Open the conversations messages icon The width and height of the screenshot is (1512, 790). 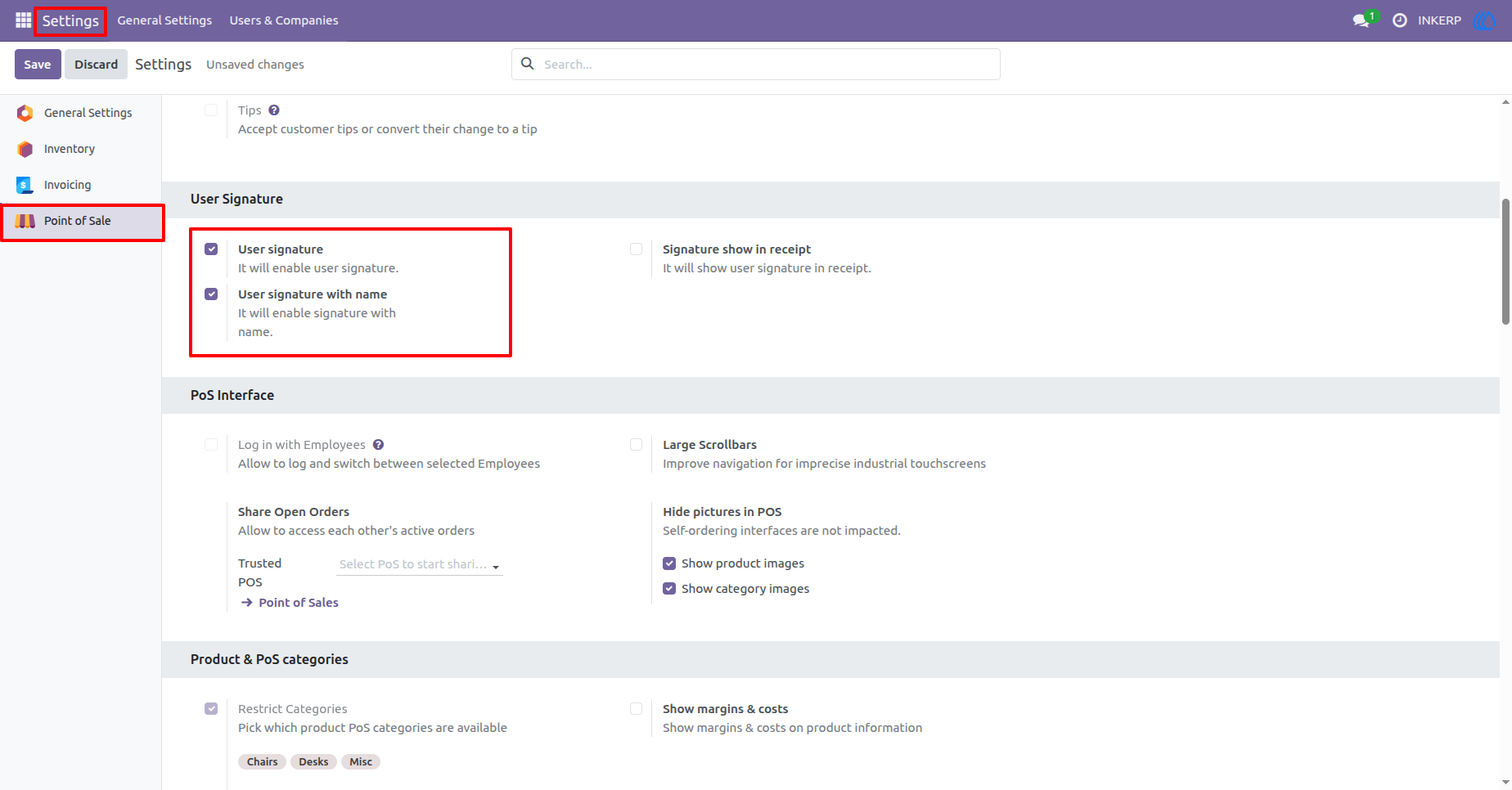coord(1362,20)
